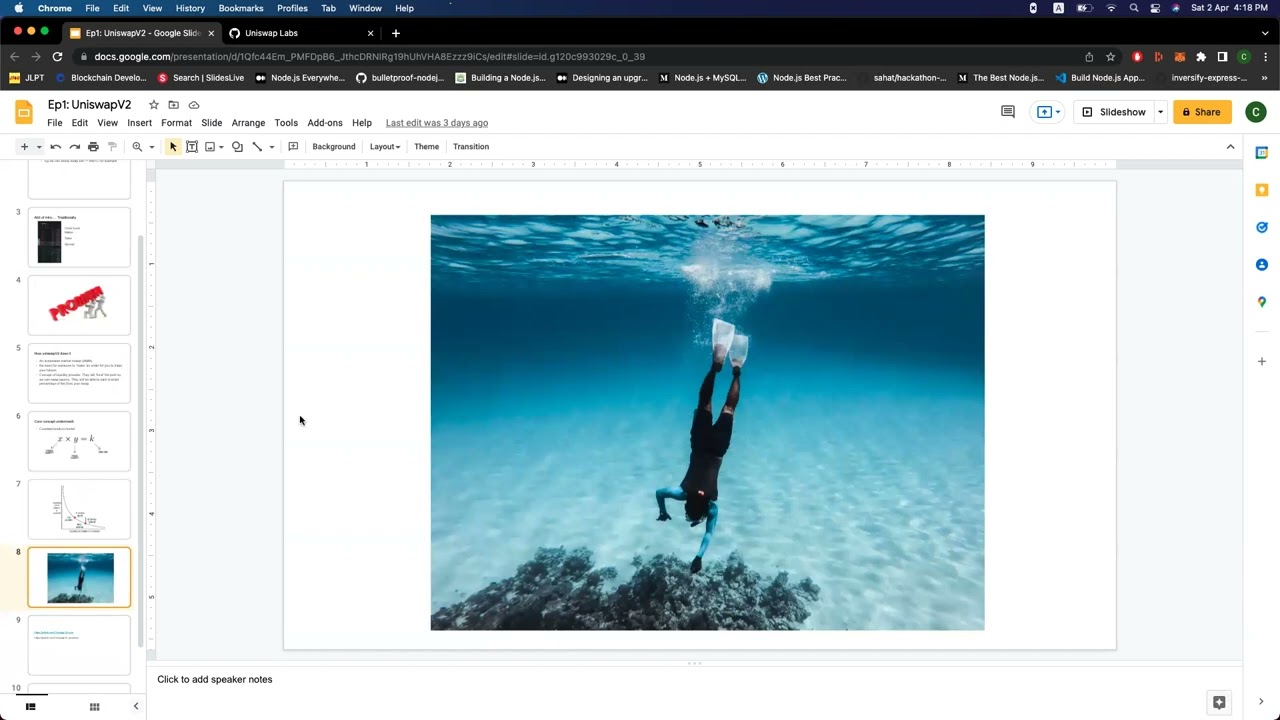The width and height of the screenshot is (1280, 720).
Task: Click the Explore button at bottom right
Action: 1219,702
